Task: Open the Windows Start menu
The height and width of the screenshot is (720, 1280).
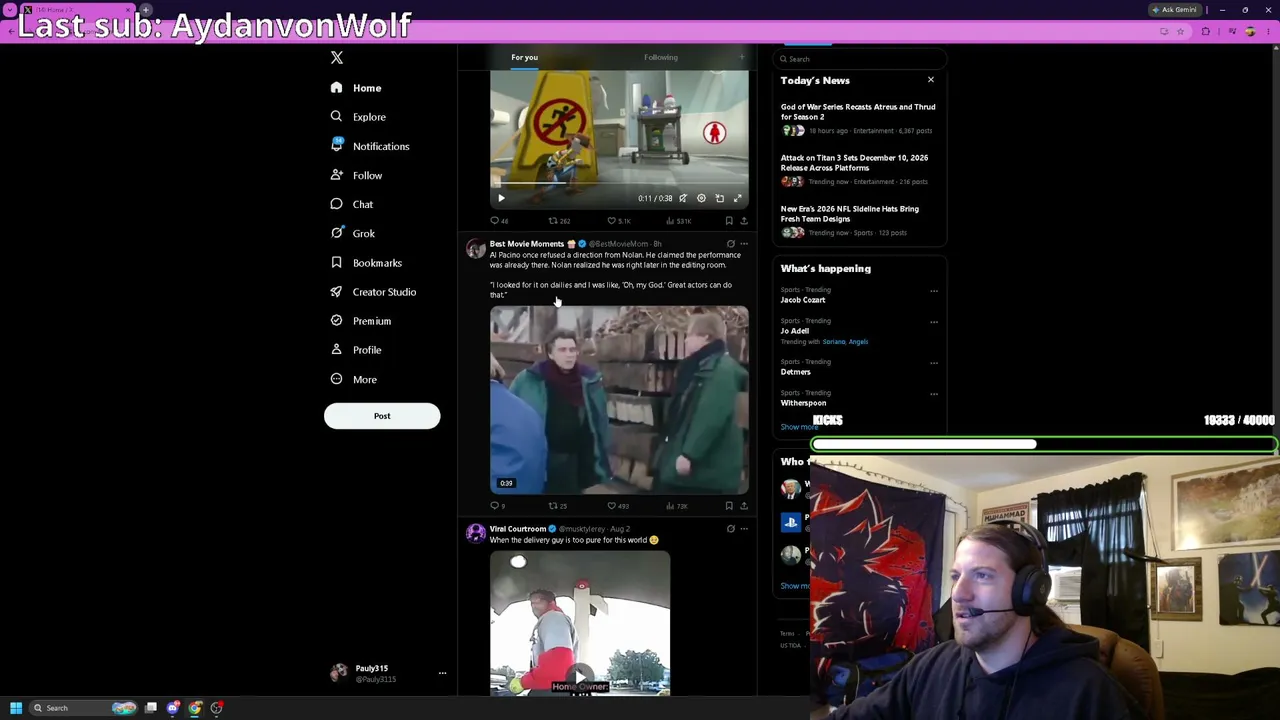Action: (16, 708)
